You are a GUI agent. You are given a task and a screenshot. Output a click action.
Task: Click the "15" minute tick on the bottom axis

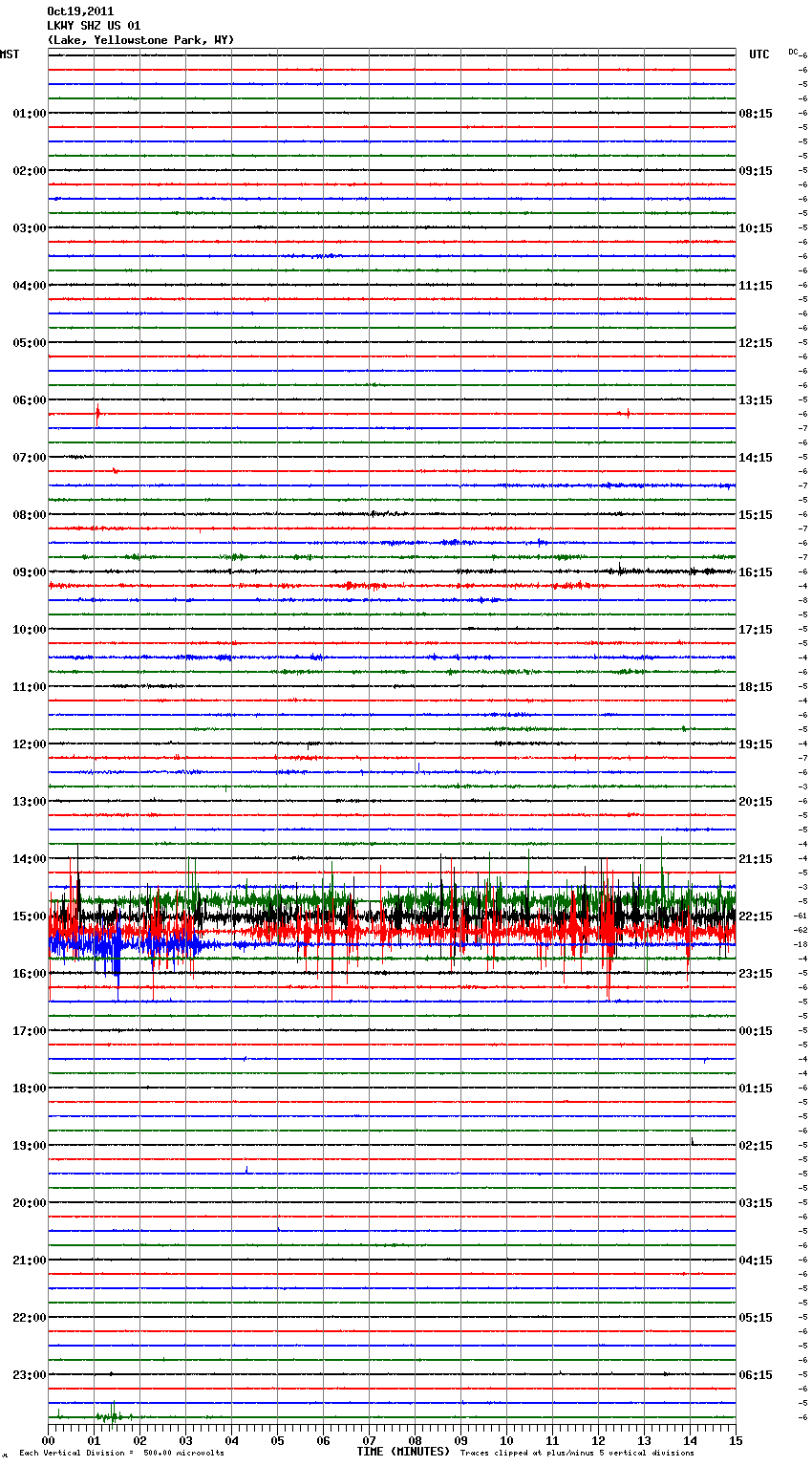click(736, 1440)
